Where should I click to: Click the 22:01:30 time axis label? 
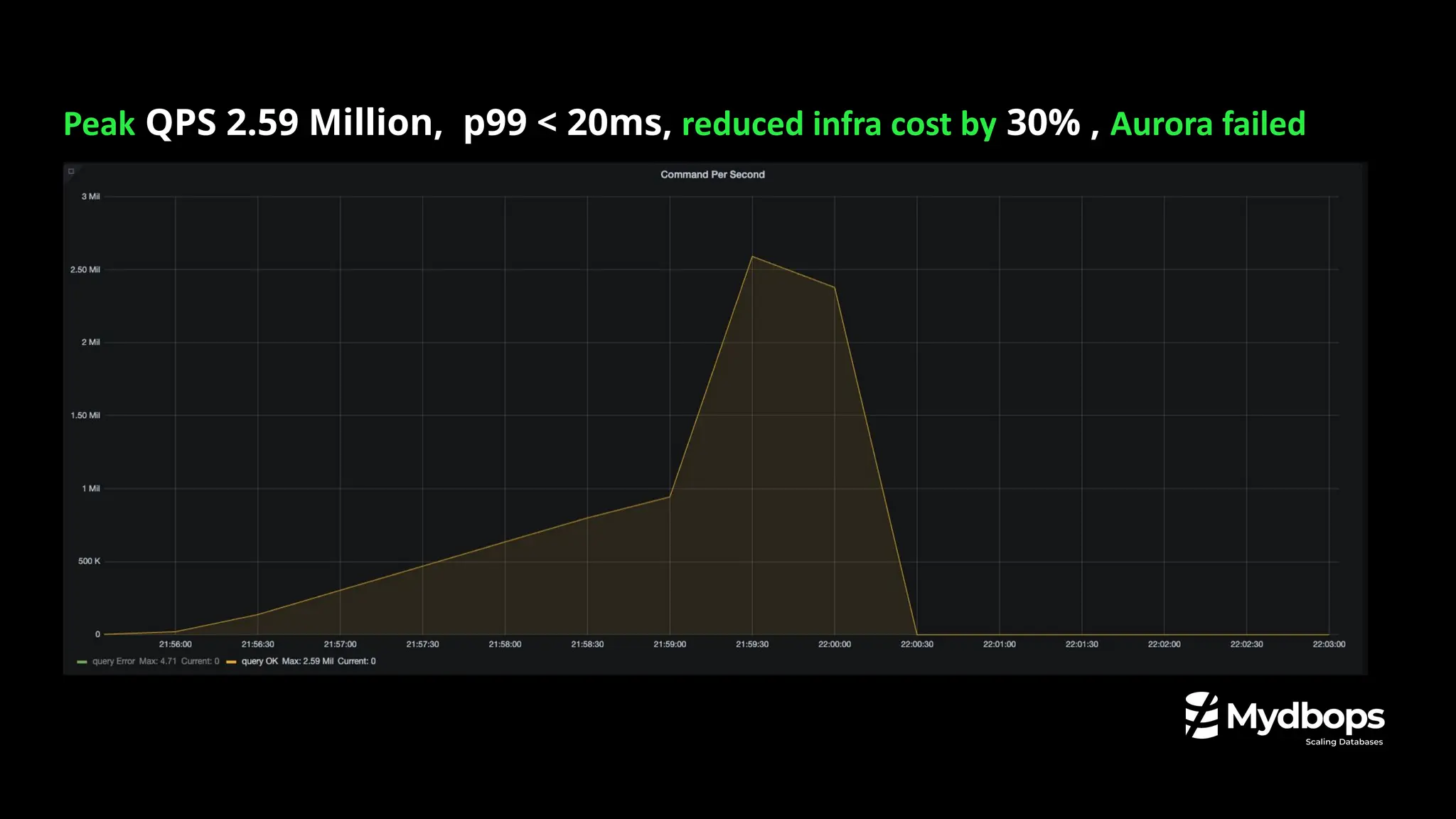coord(1081,644)
